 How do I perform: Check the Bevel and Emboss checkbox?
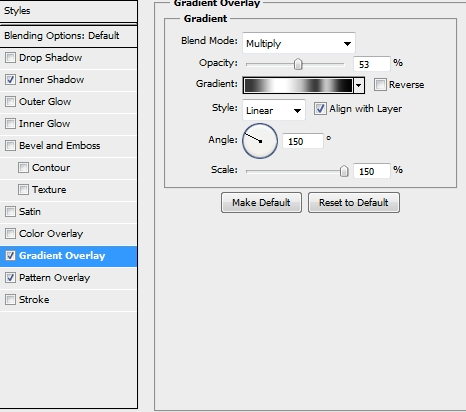(10, 146)
